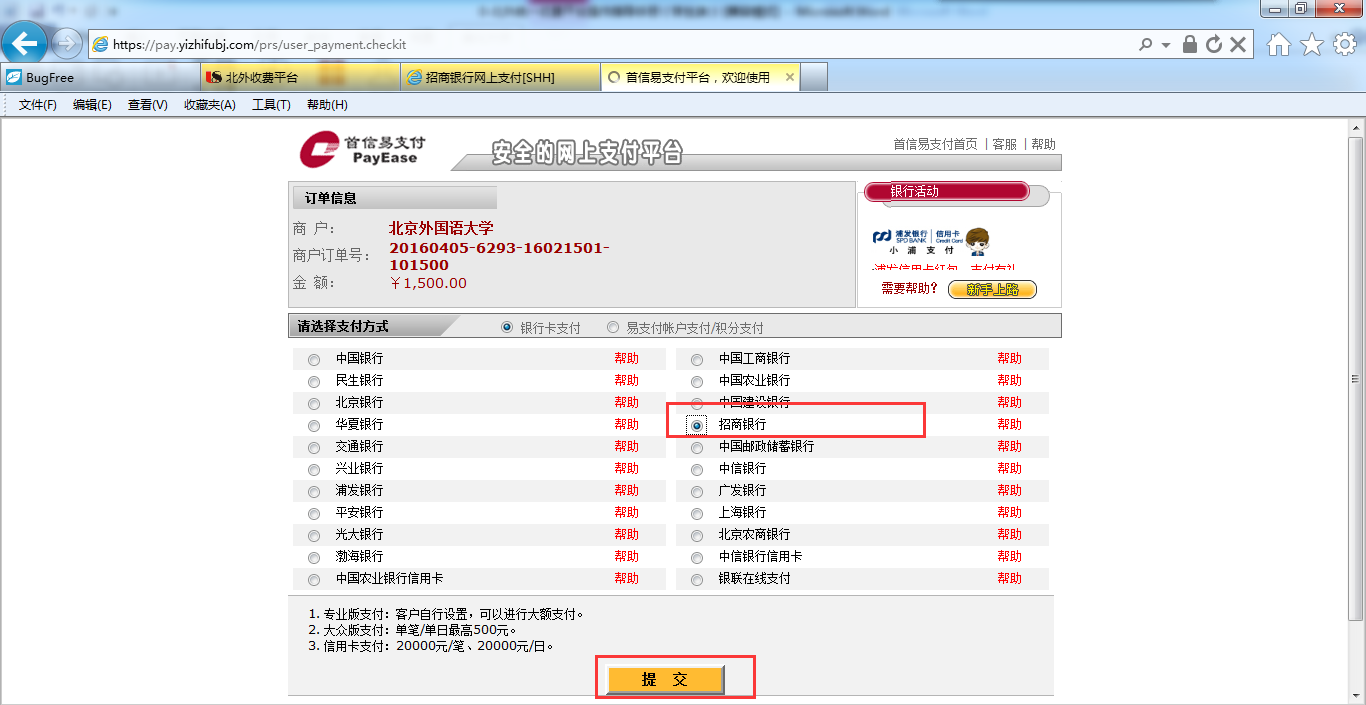The width and height of the screenshot is (1366, 705).
Task: Choose 易支付帐户支付/积分支付 payment option
Action: pos(613,327)
